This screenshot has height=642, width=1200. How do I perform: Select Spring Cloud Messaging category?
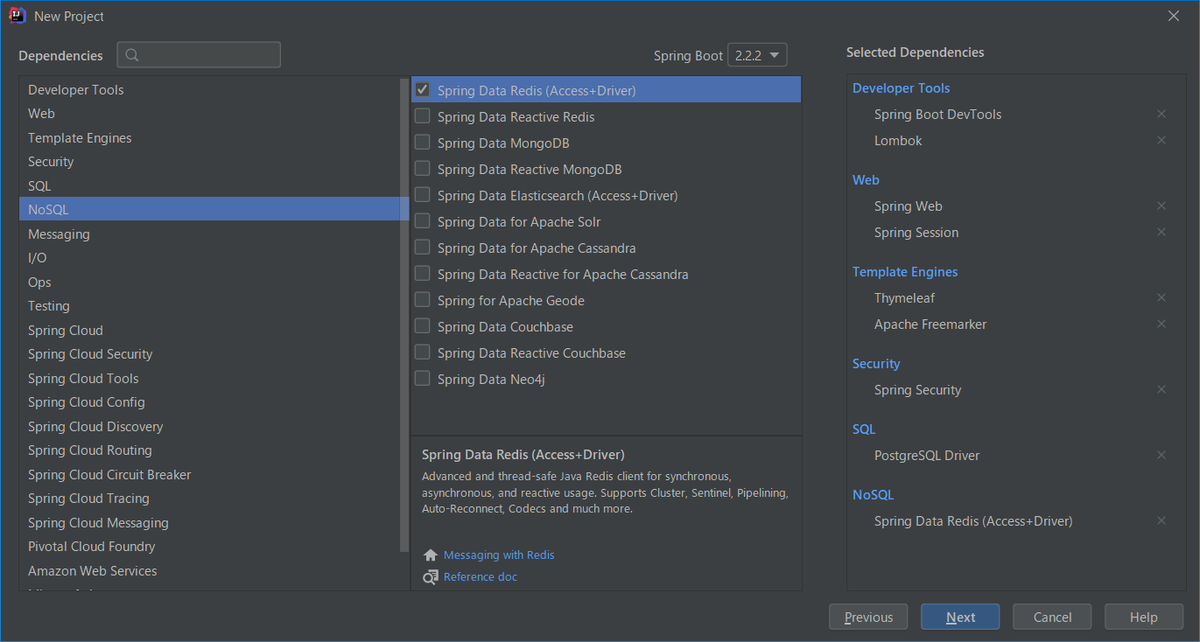coord(209,522)
